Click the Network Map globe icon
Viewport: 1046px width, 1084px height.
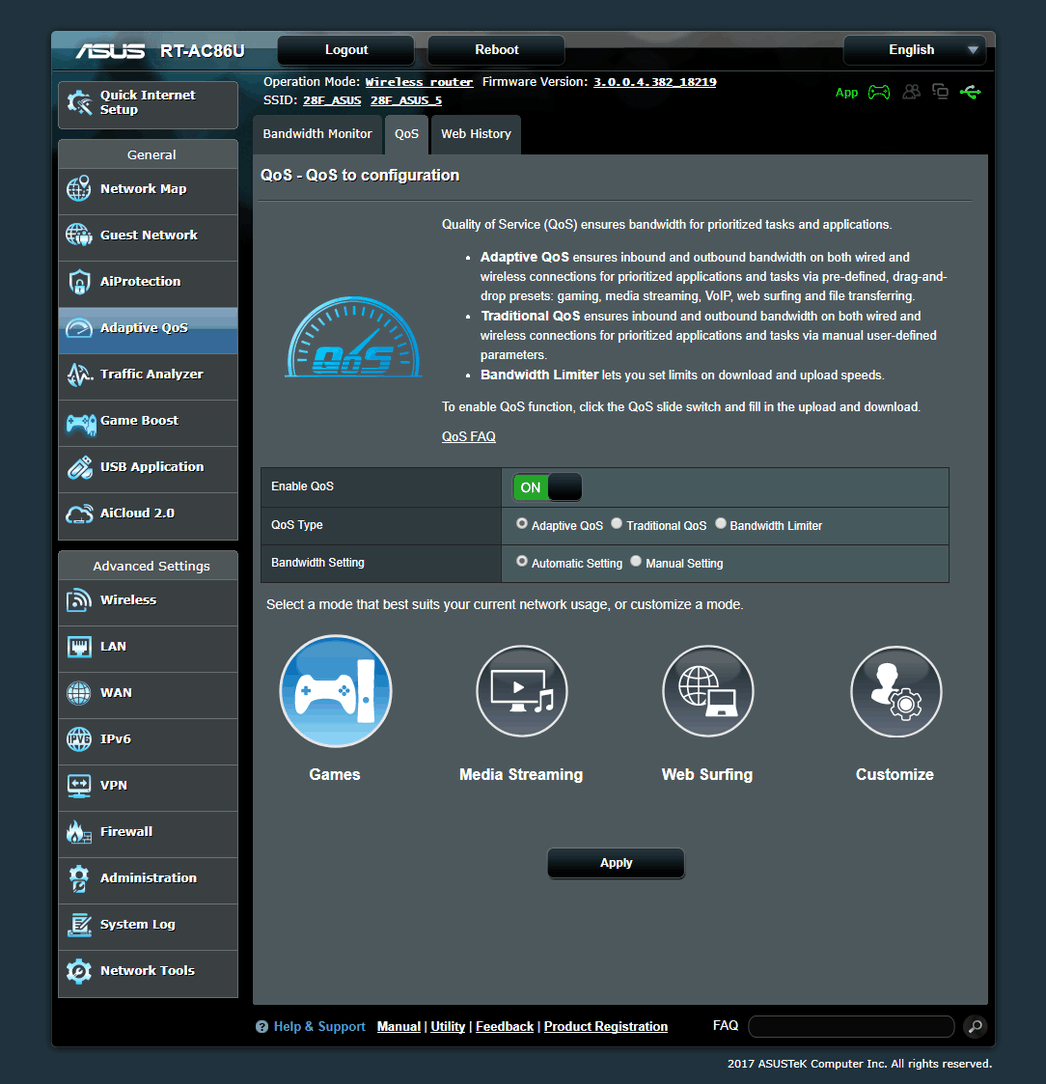click(79, 188)
